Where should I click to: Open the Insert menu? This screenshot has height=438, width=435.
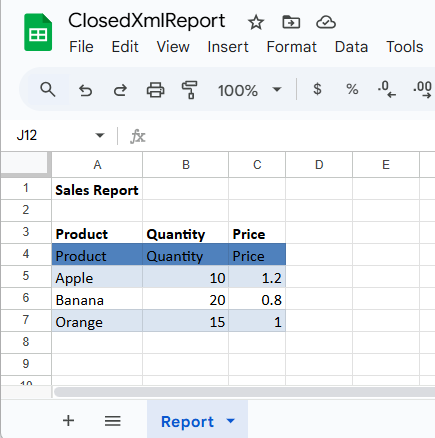[x=228, y=47]
